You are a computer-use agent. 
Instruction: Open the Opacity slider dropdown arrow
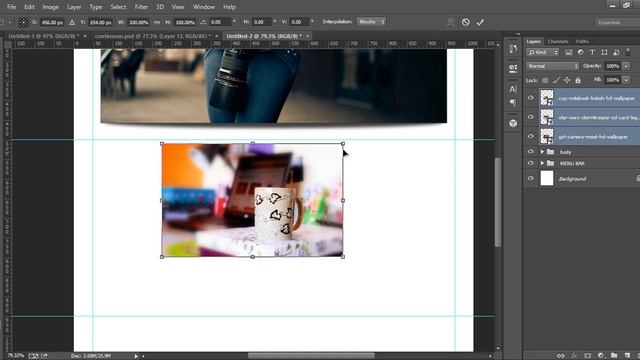(x=626, y=66)
